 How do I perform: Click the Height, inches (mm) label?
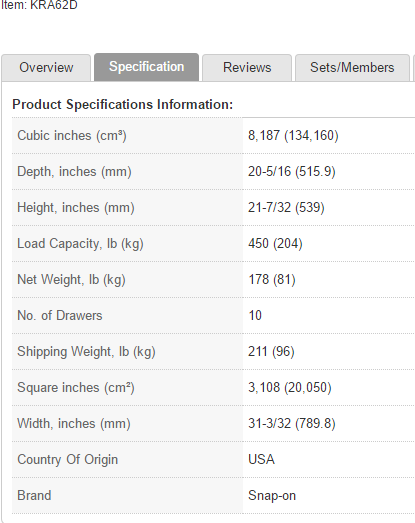[x=76, y=208]
